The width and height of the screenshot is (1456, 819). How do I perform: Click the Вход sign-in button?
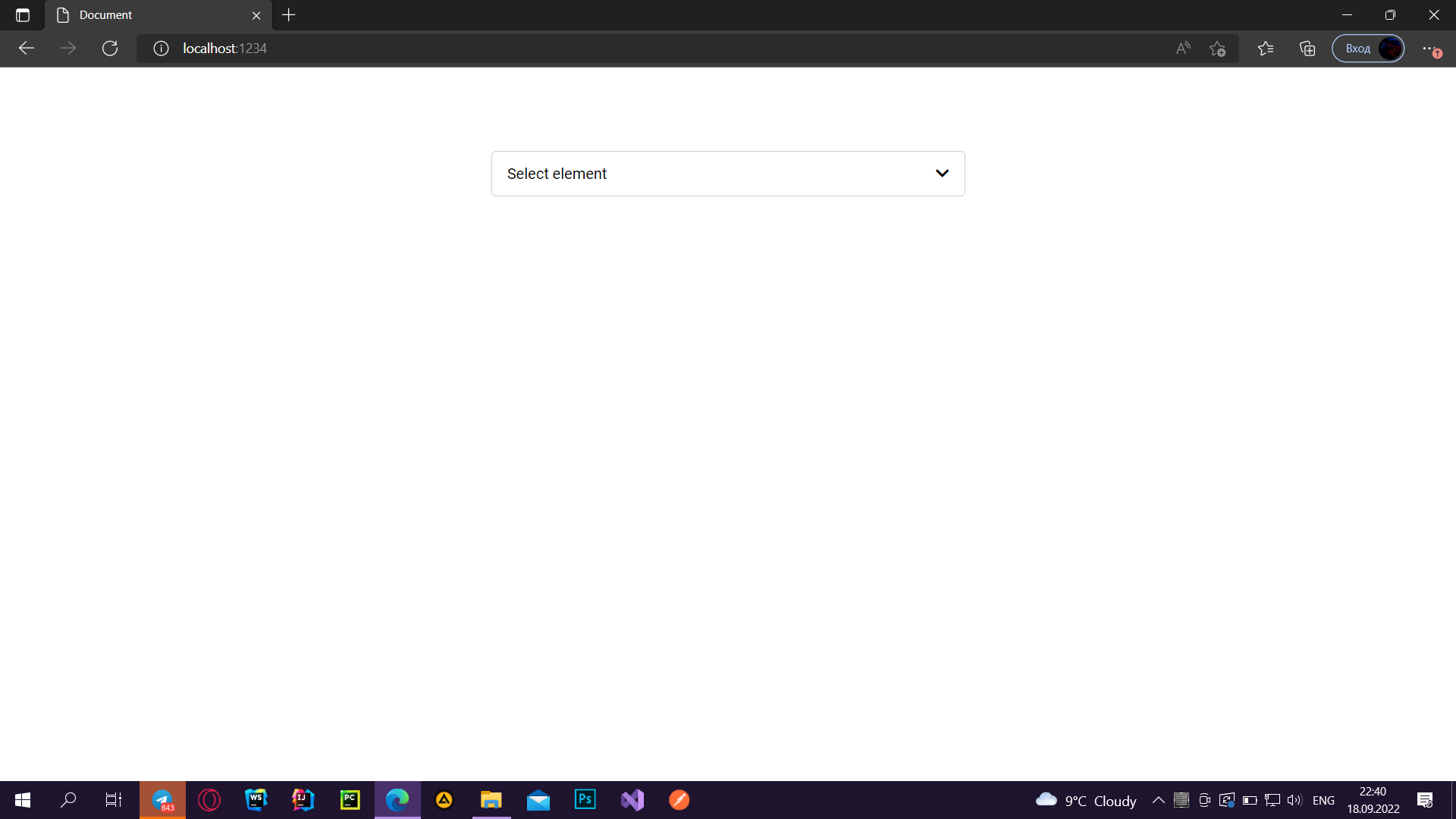[1357, 48]
